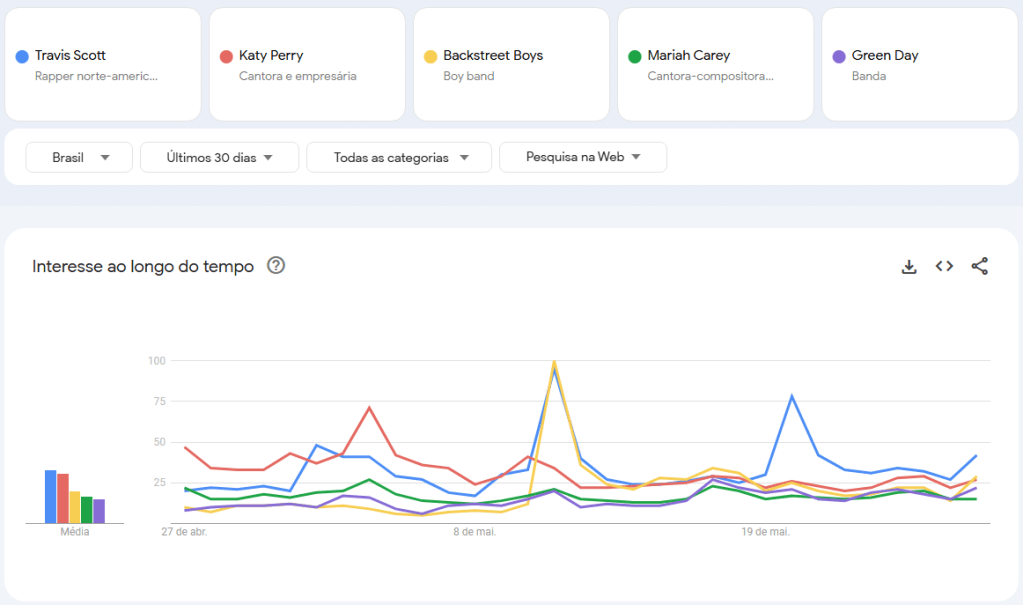The height and width of the screenshot is (605, 1023).
Task: Click the Katy Perry red peak near 75
Action: click(x=369, y=408)
